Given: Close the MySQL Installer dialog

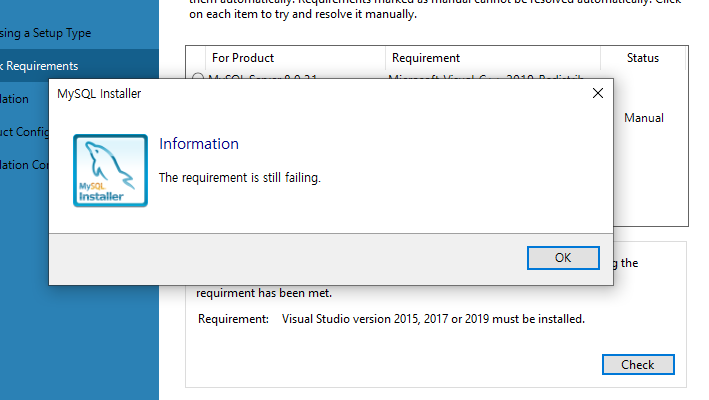Looking at the screenshot, I should [x=598, y=93].
